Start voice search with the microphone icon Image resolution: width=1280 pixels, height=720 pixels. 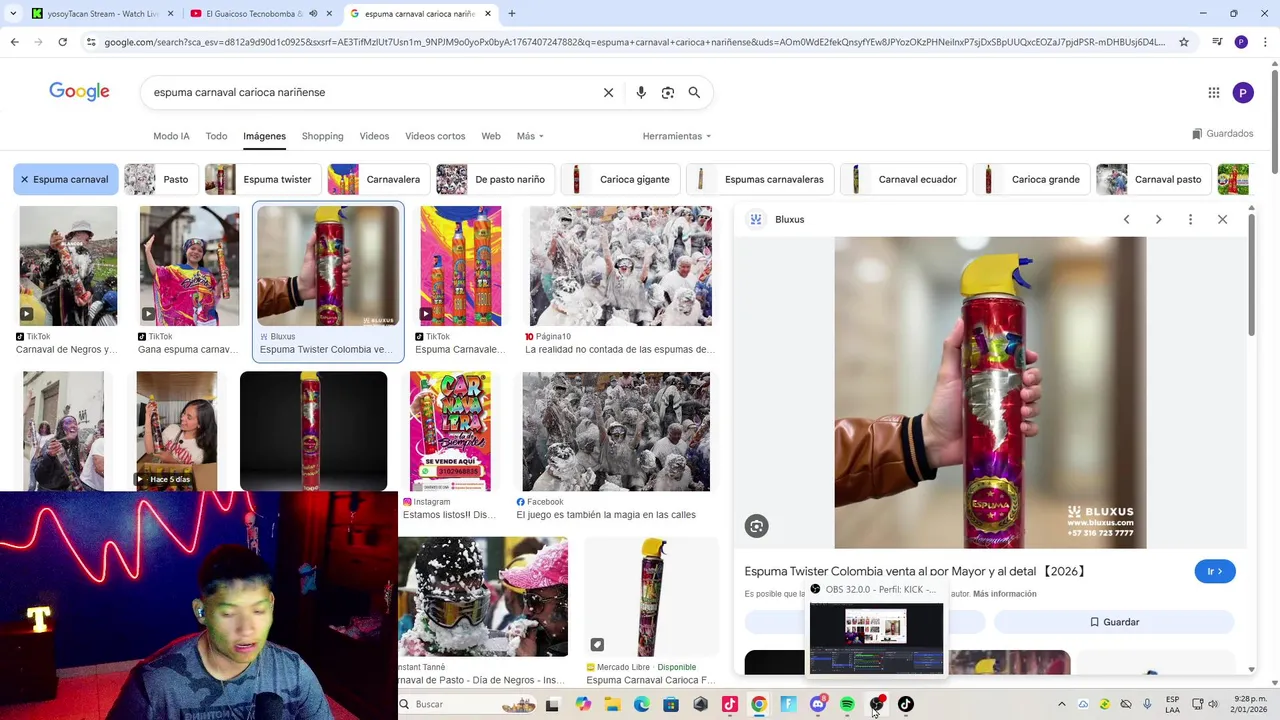[641, 92]
